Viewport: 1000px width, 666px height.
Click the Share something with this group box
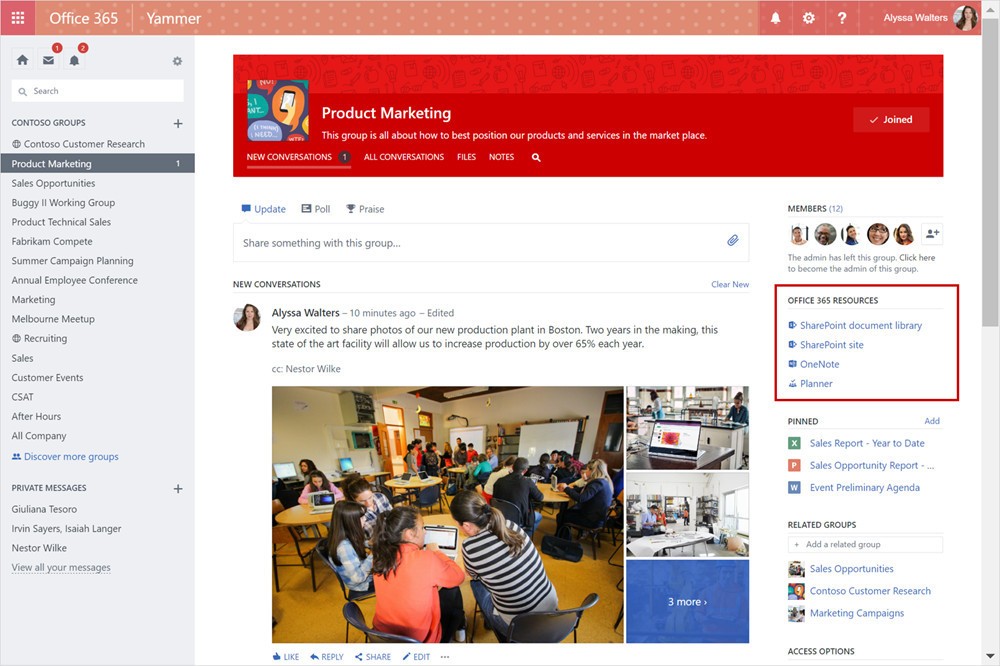pos(490,242)
